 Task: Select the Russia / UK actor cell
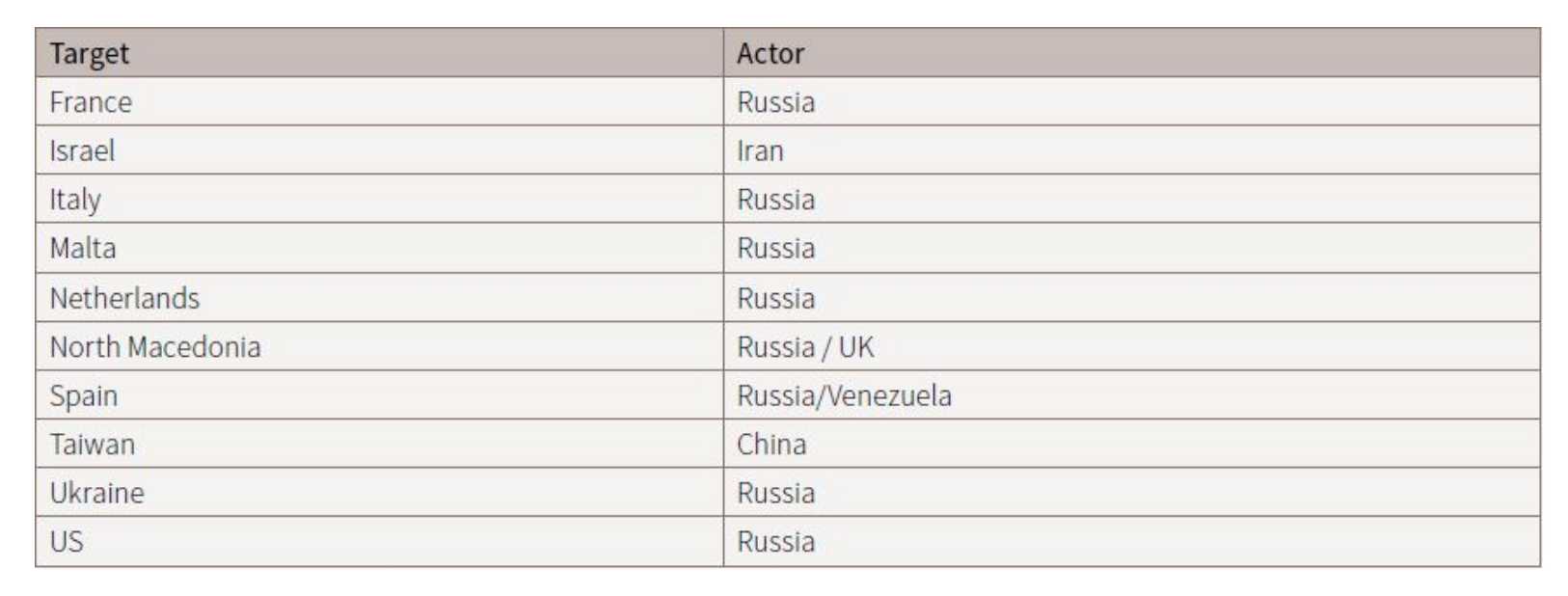click(x=805, y=347)
